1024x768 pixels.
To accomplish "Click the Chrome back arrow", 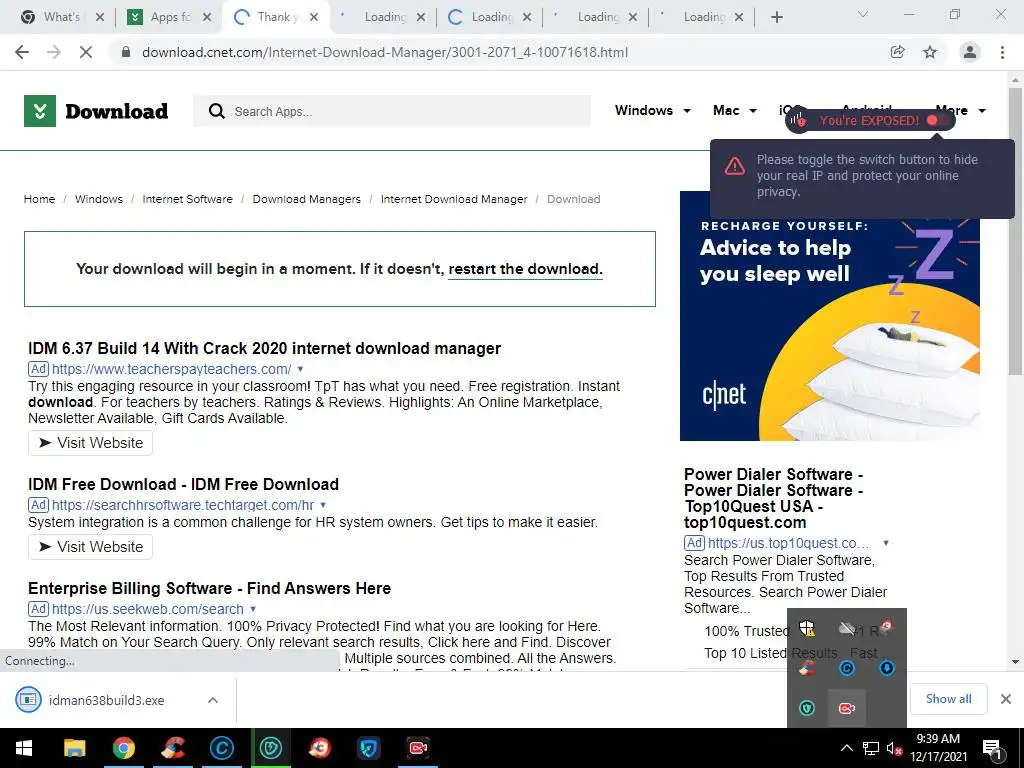I will 22,52.
